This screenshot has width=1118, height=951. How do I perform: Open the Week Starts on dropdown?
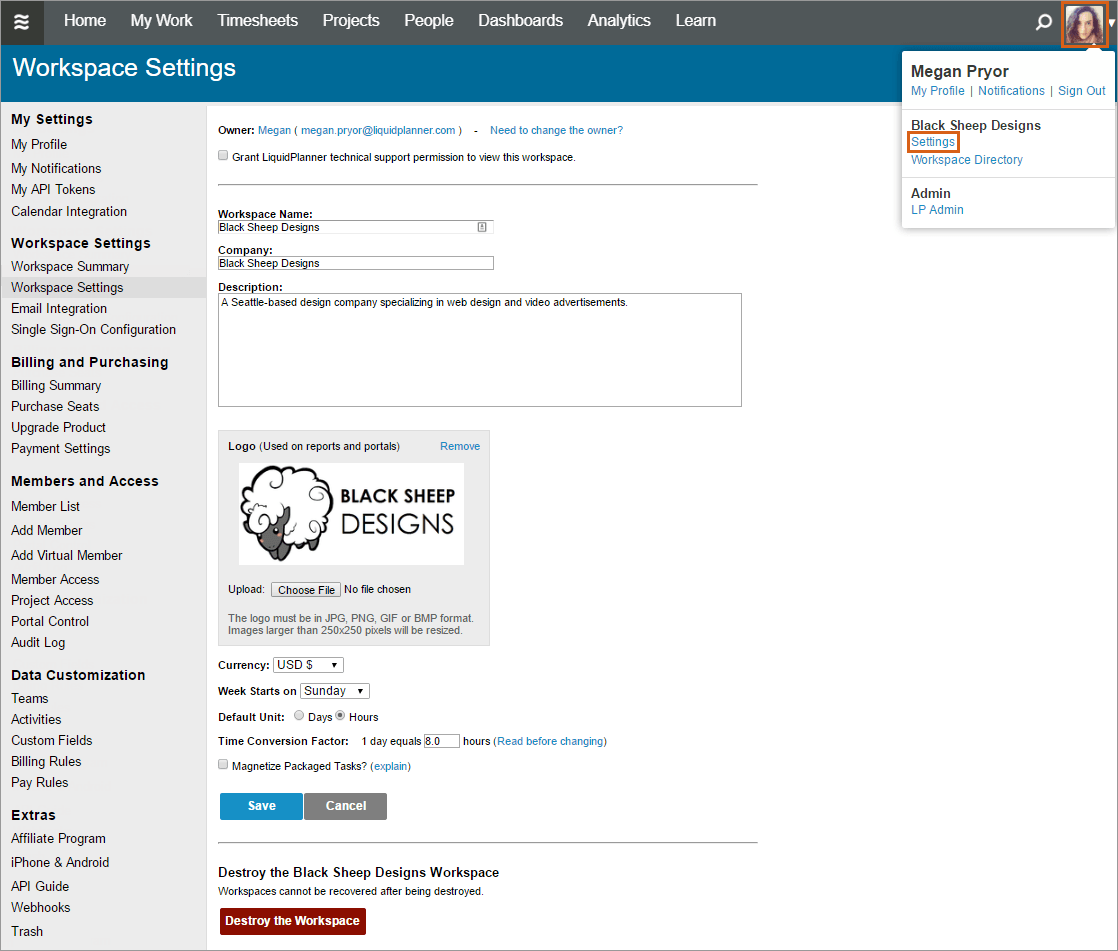coord(335,691)
